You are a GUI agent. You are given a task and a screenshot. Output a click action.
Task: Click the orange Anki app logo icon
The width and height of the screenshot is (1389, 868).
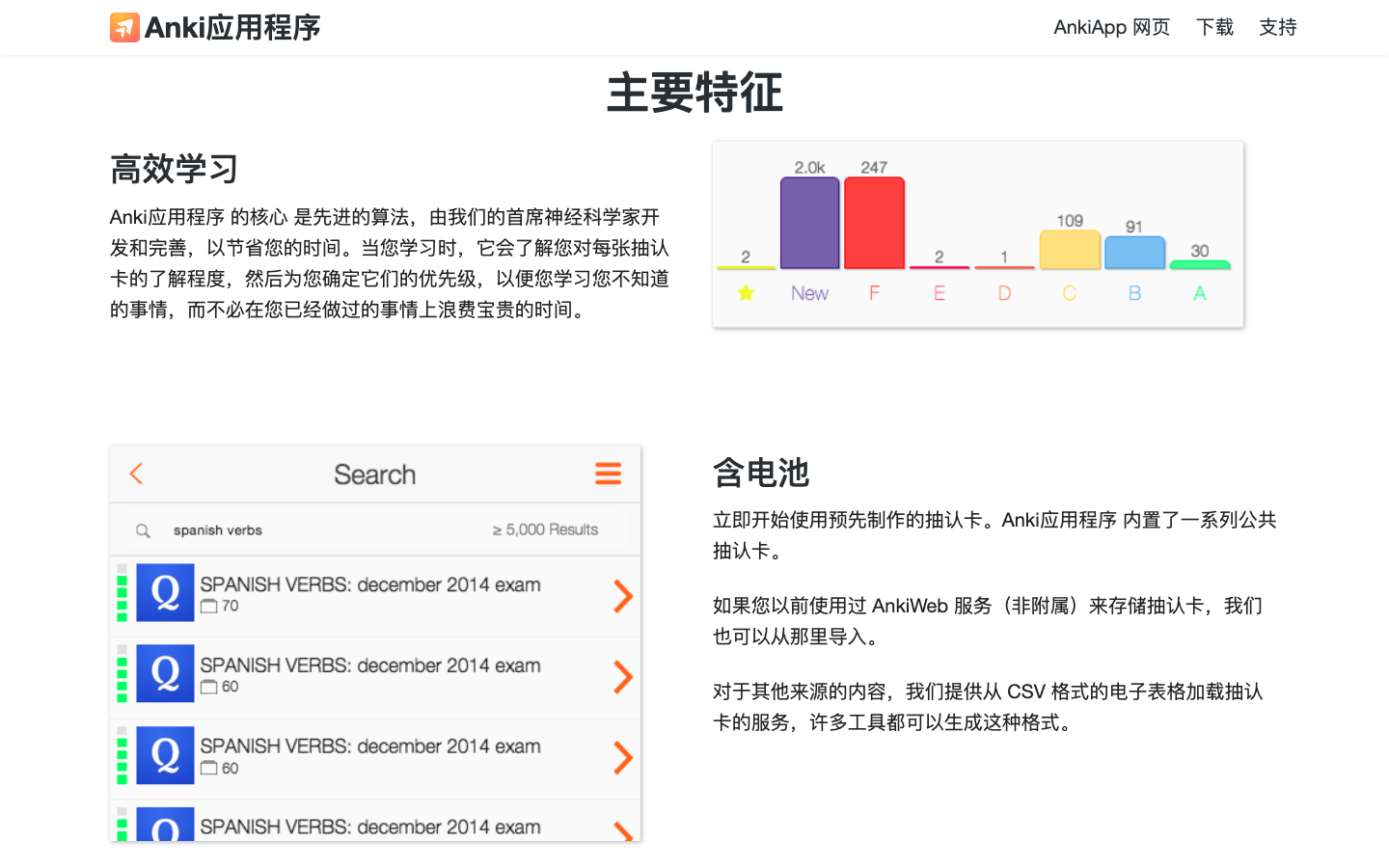coord(124,27)
